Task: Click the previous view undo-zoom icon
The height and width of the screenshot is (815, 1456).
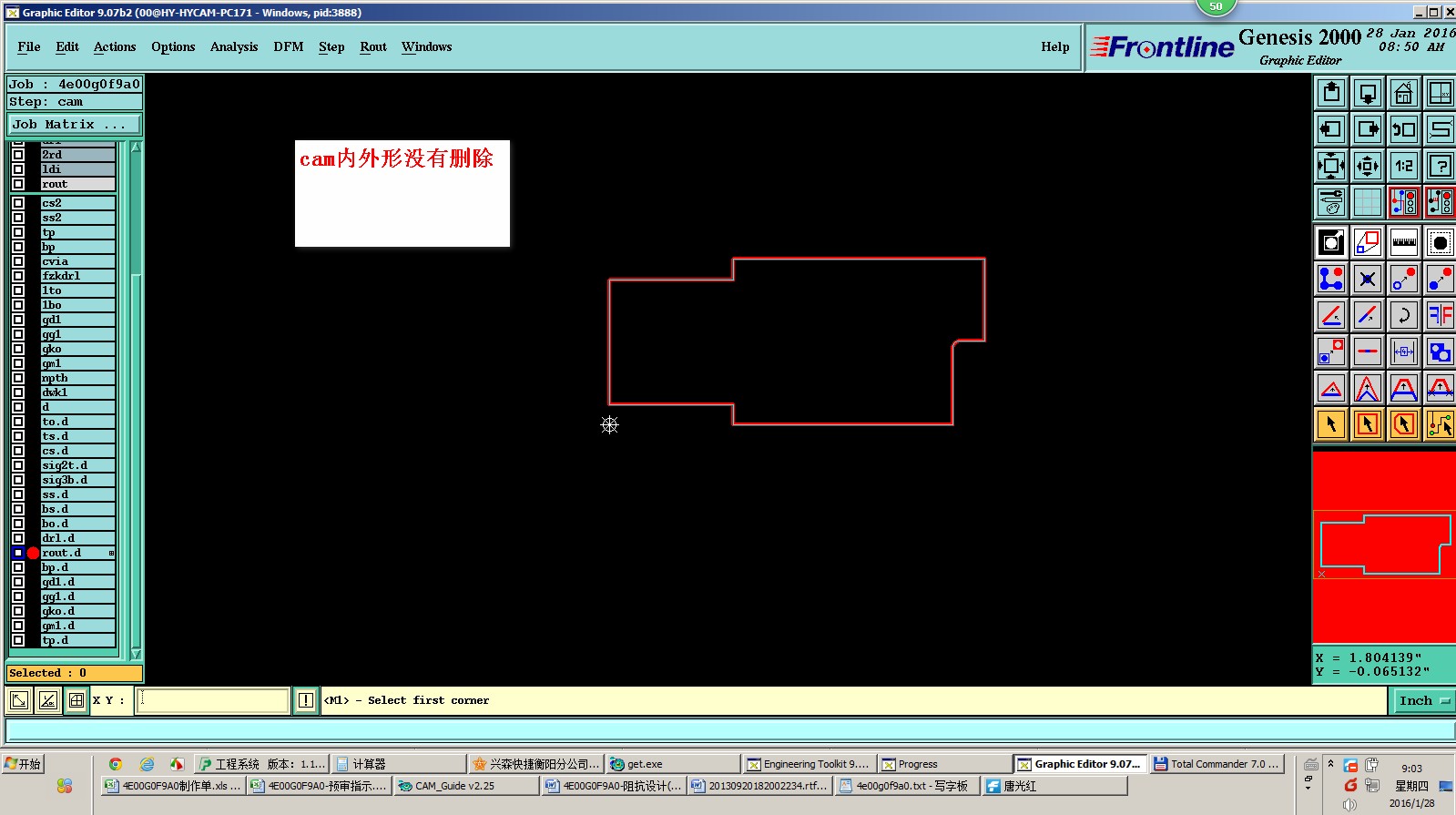Action: (1404, 129)
